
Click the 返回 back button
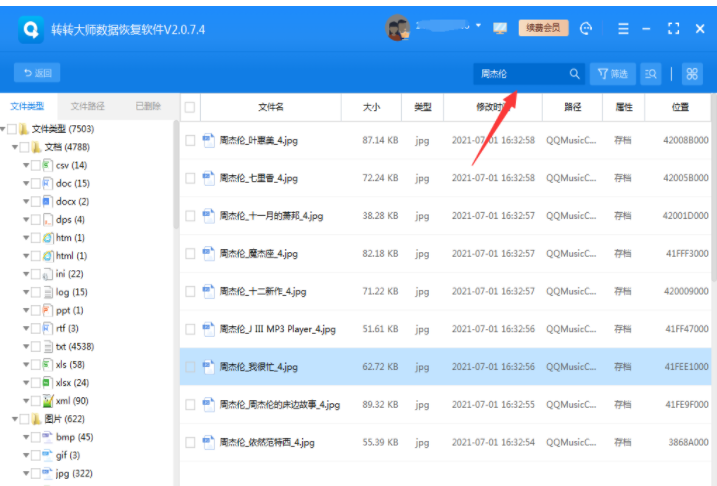tap(37, 73)
